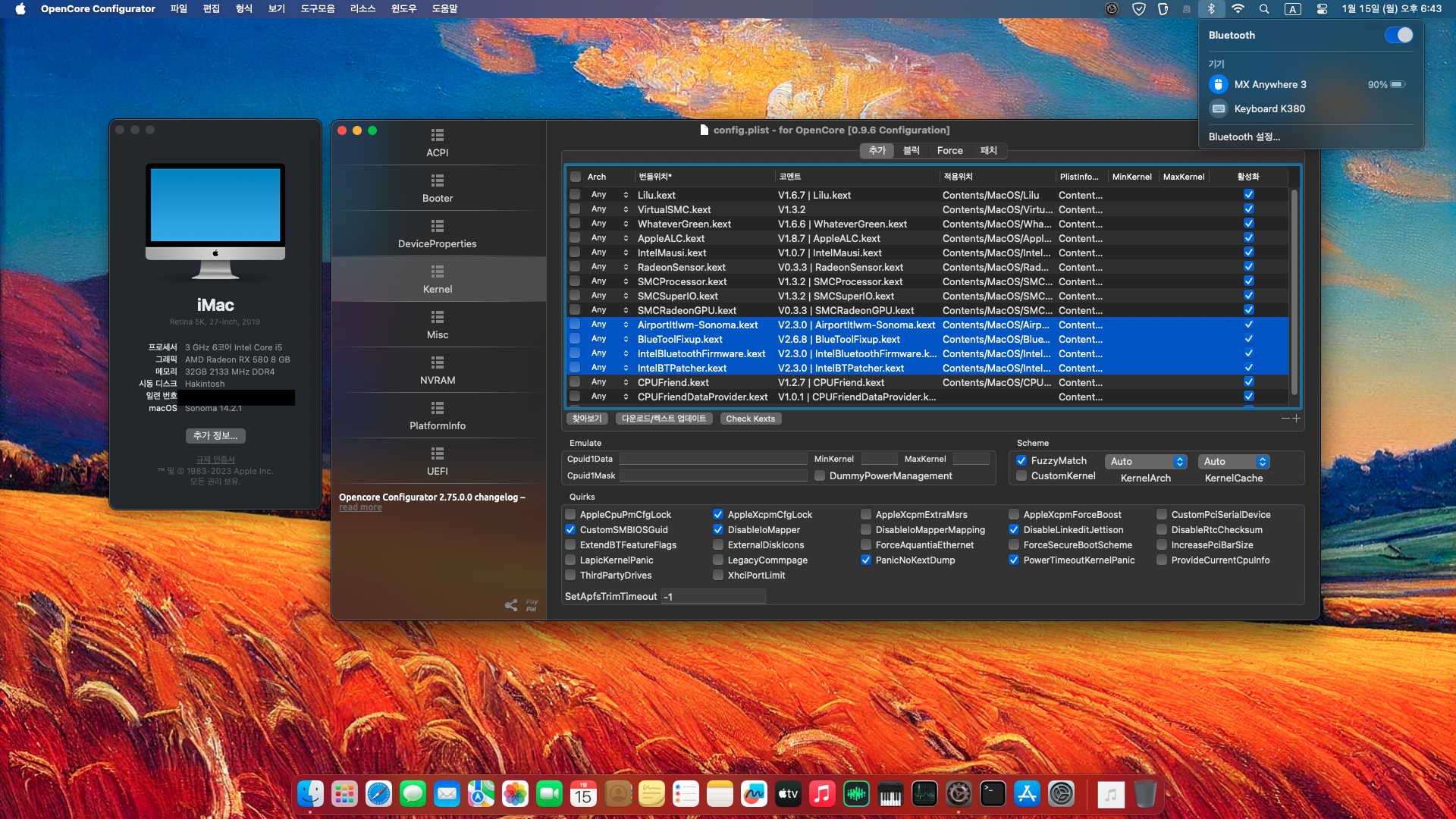Viewport: 1456px width, 819px height.
Task: Click the PayPal donate icon
Action: tap(532, 605)
